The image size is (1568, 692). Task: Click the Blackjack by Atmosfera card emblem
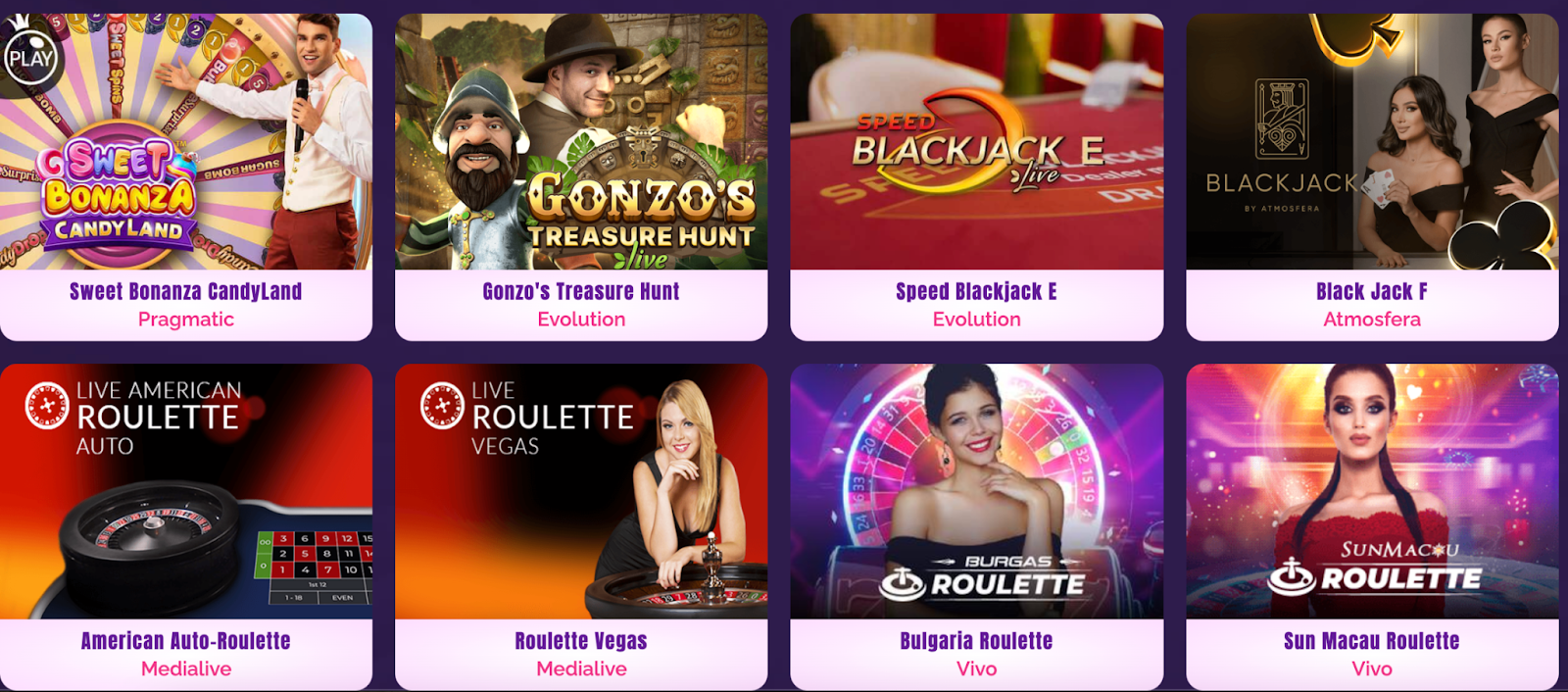click(1282, 120)
